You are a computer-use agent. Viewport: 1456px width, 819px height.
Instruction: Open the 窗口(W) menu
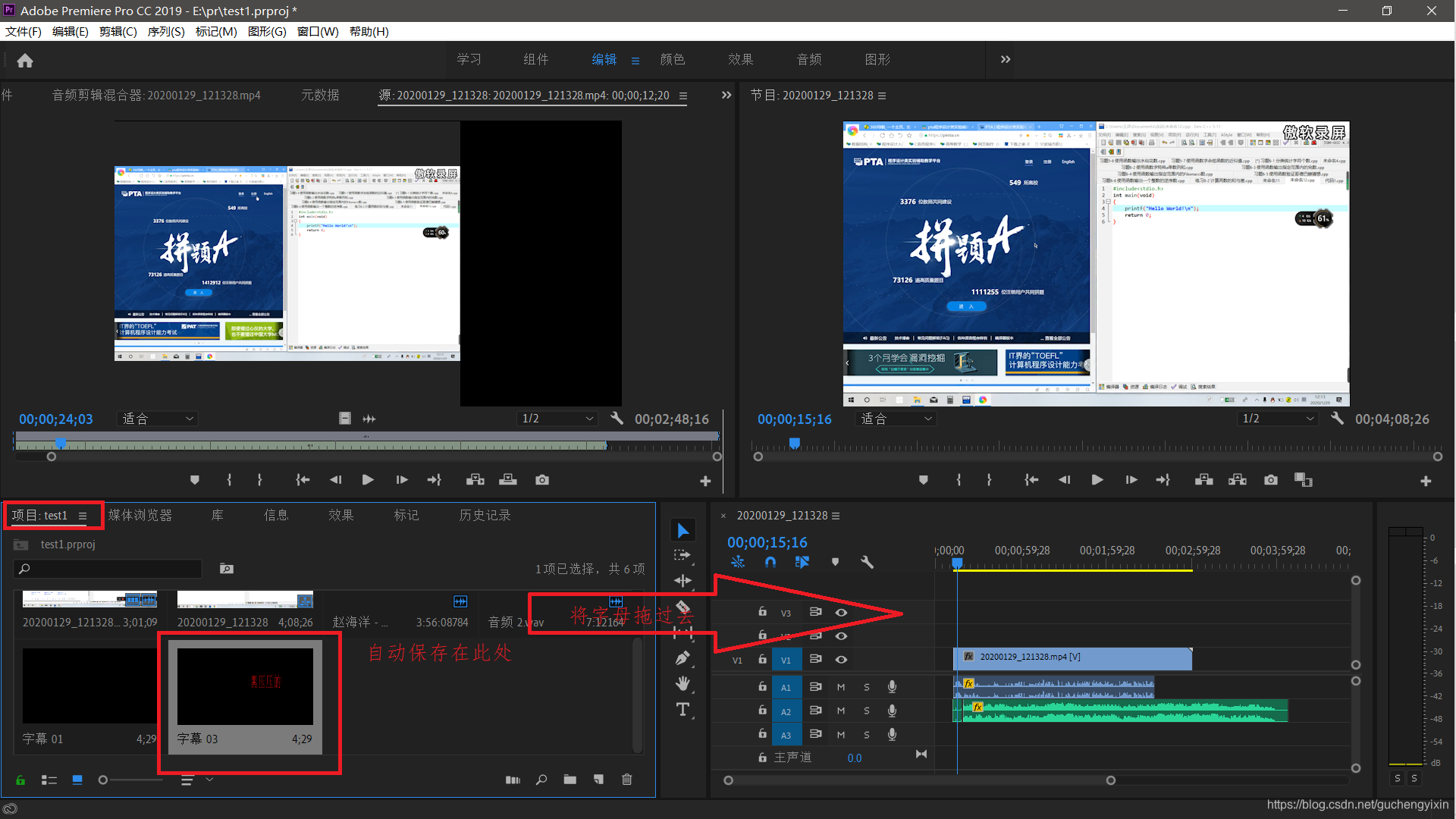(318, 31)
